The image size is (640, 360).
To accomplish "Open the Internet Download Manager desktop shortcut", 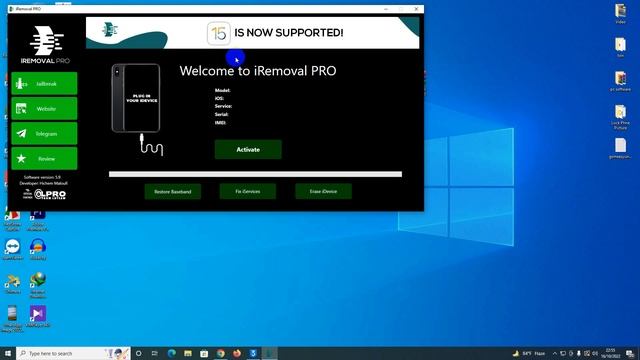I will pyautogui.click(x=38, y=285).
